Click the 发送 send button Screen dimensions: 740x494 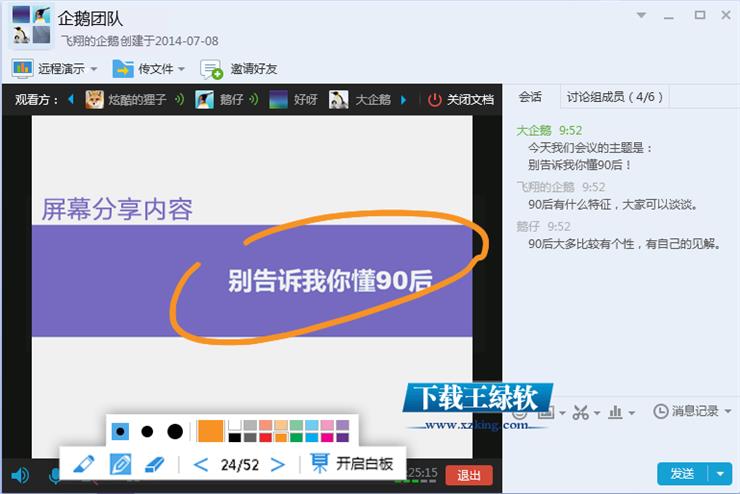[682, 474]
